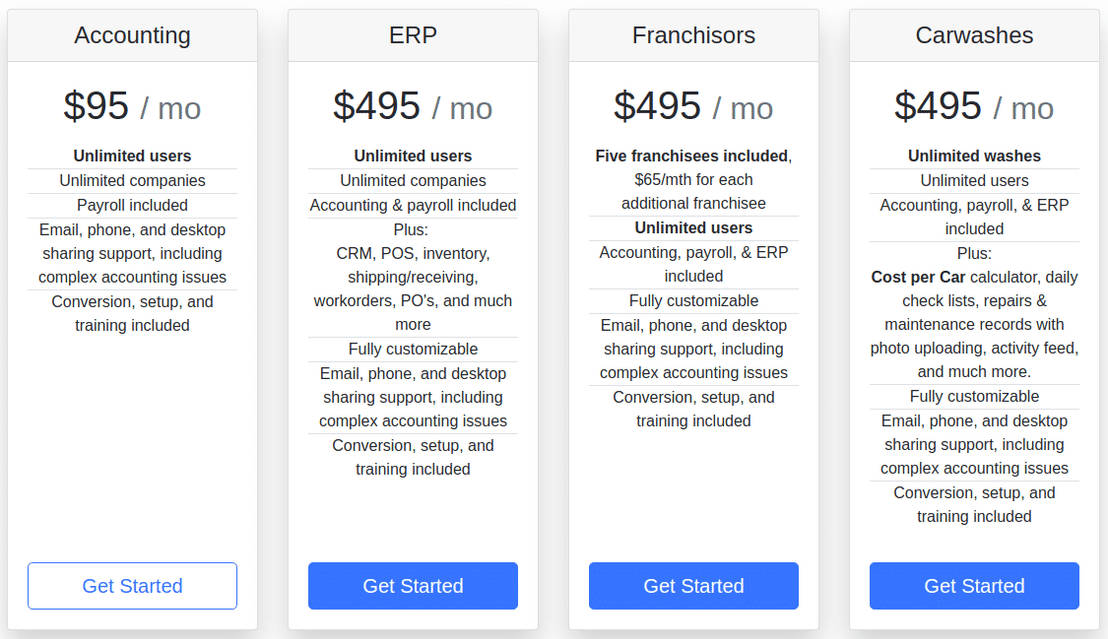Image resolution: width=1108 pixels, height=639 pixels.
Task: Click the ERP card header
Action: 412,35
